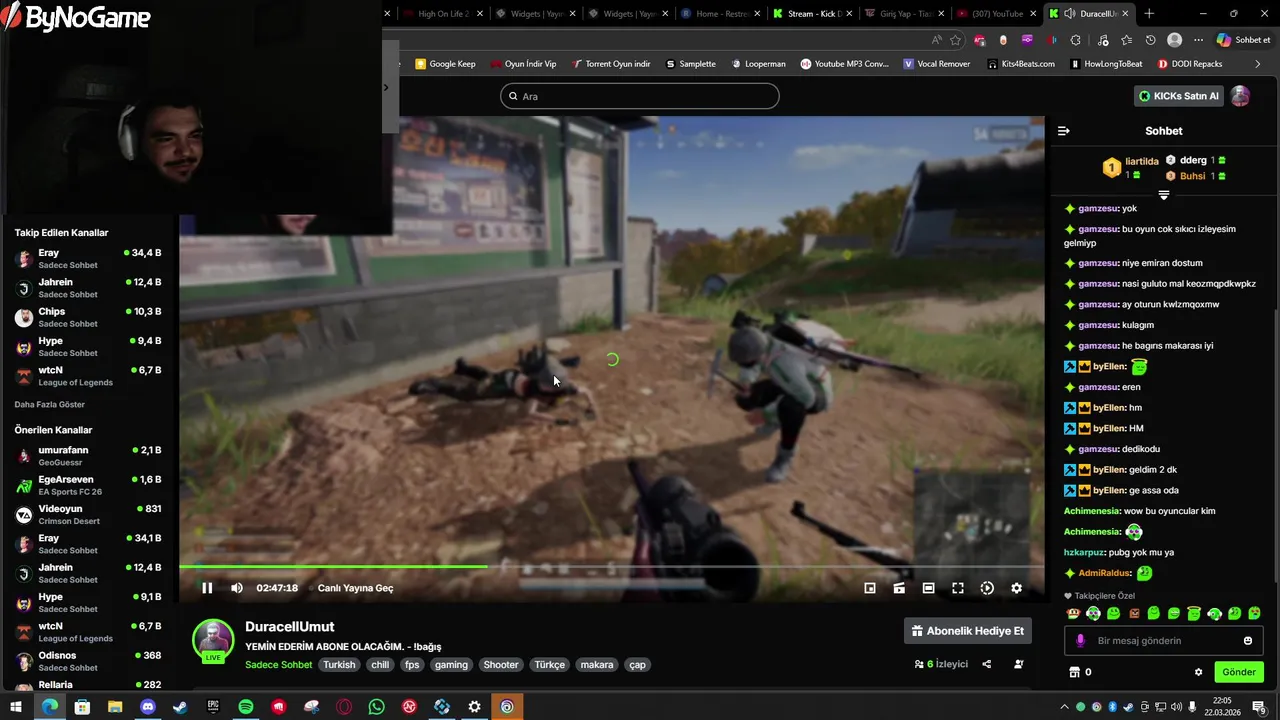
Task: Open Discord from the taskbar
Action: (x=148, y=707)
